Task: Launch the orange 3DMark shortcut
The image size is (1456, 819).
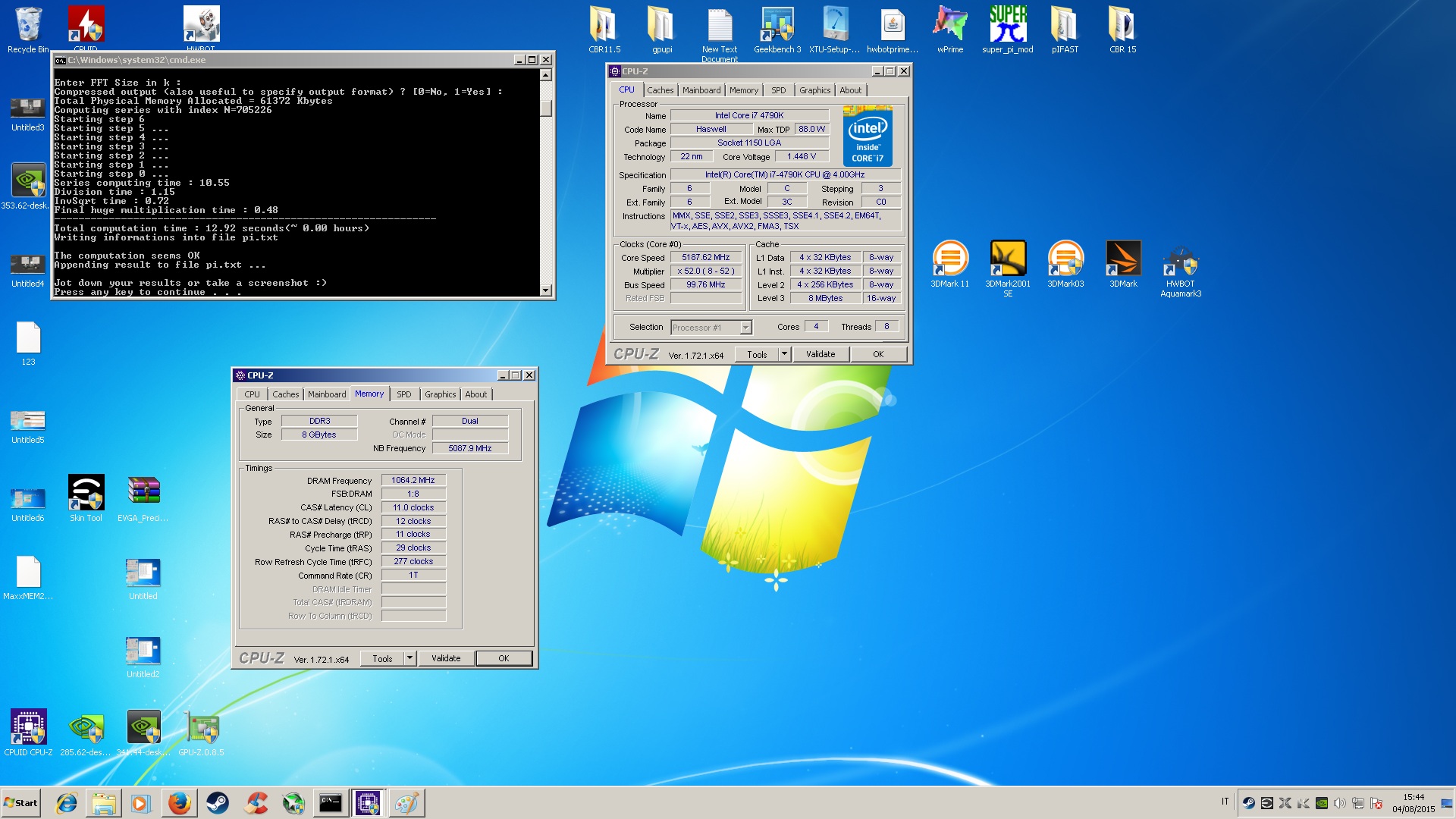Action: [x=1123, y=264]
